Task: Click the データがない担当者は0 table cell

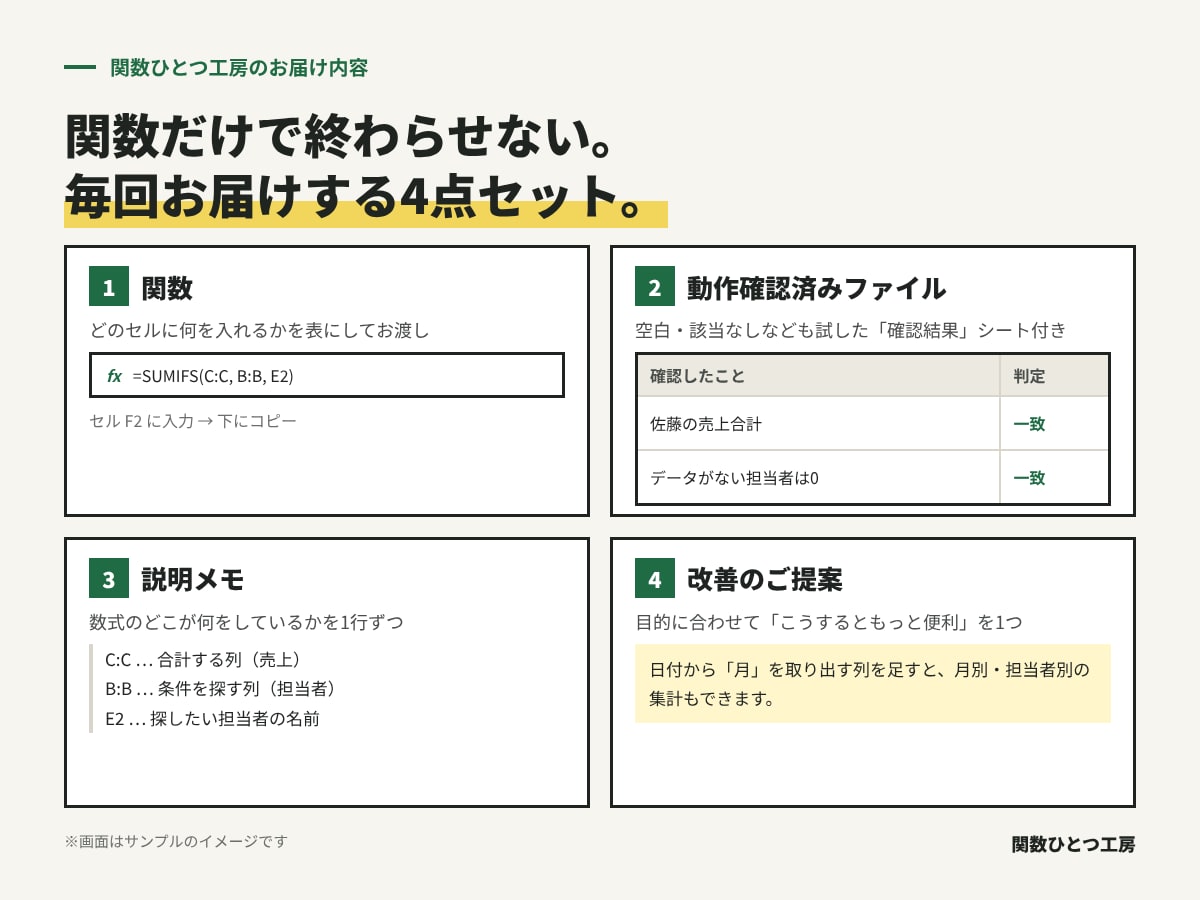Action: coord(818,478)
